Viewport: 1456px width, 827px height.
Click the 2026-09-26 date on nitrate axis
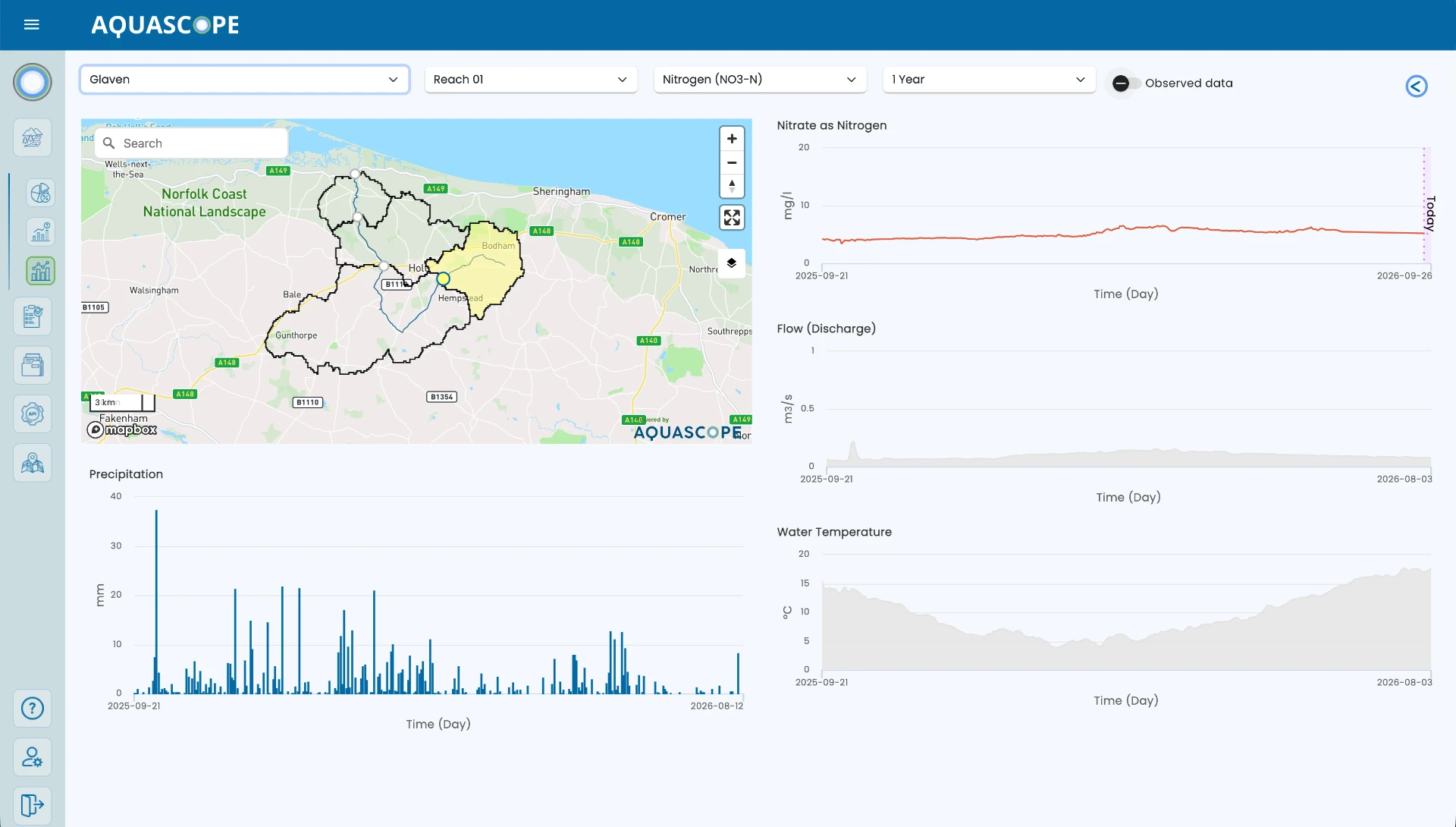(x=1404, y=275)
